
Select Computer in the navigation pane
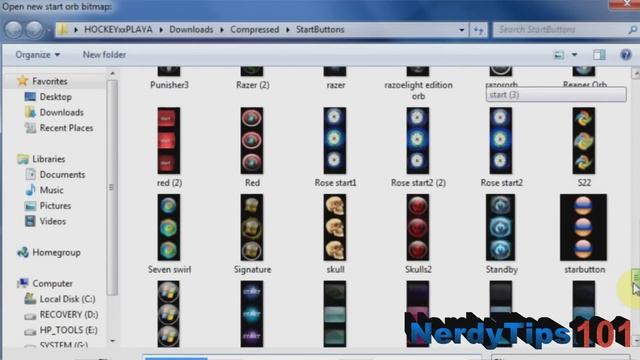[x=52, y=283]
